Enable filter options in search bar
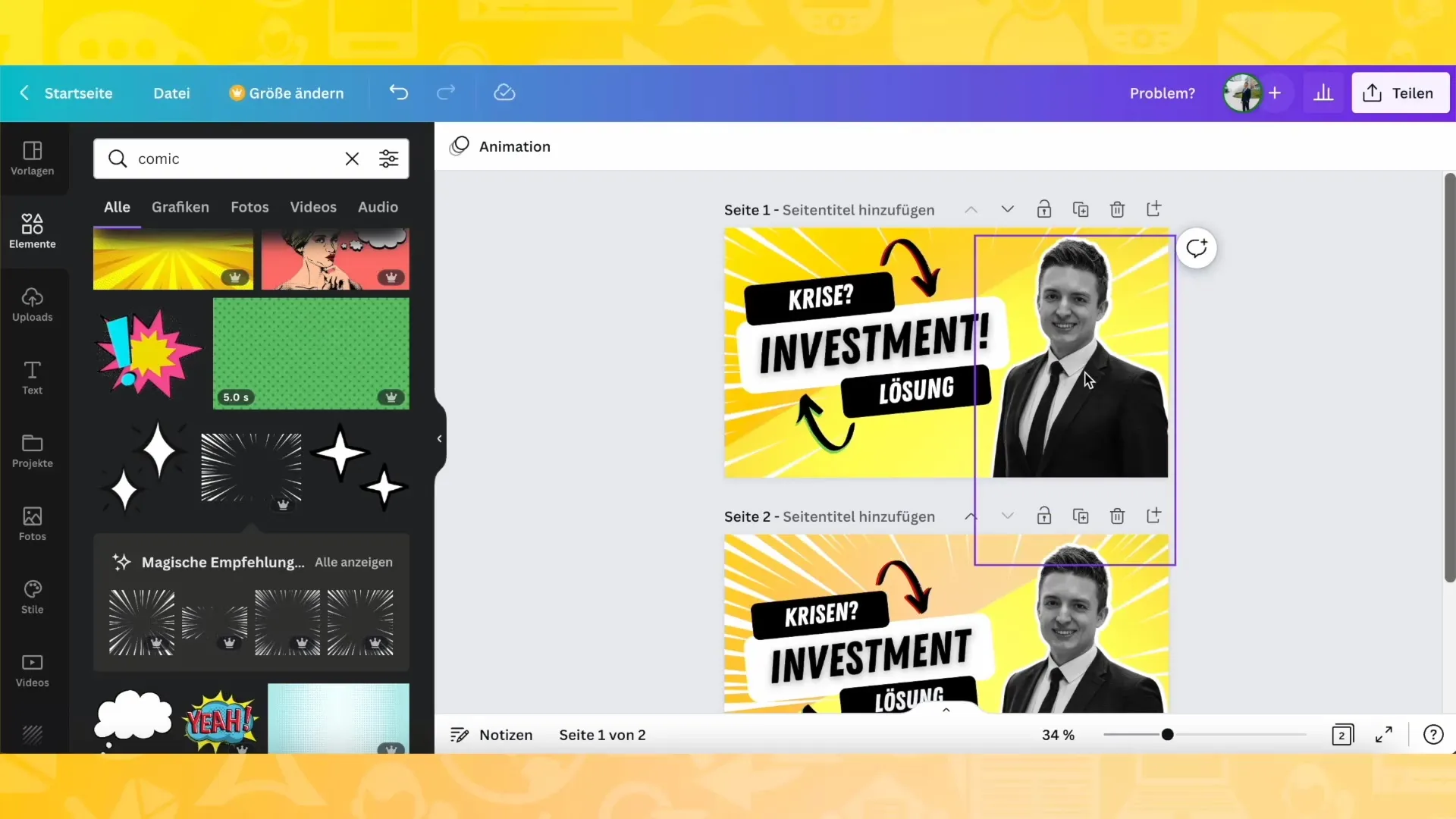 coord(389,158)
